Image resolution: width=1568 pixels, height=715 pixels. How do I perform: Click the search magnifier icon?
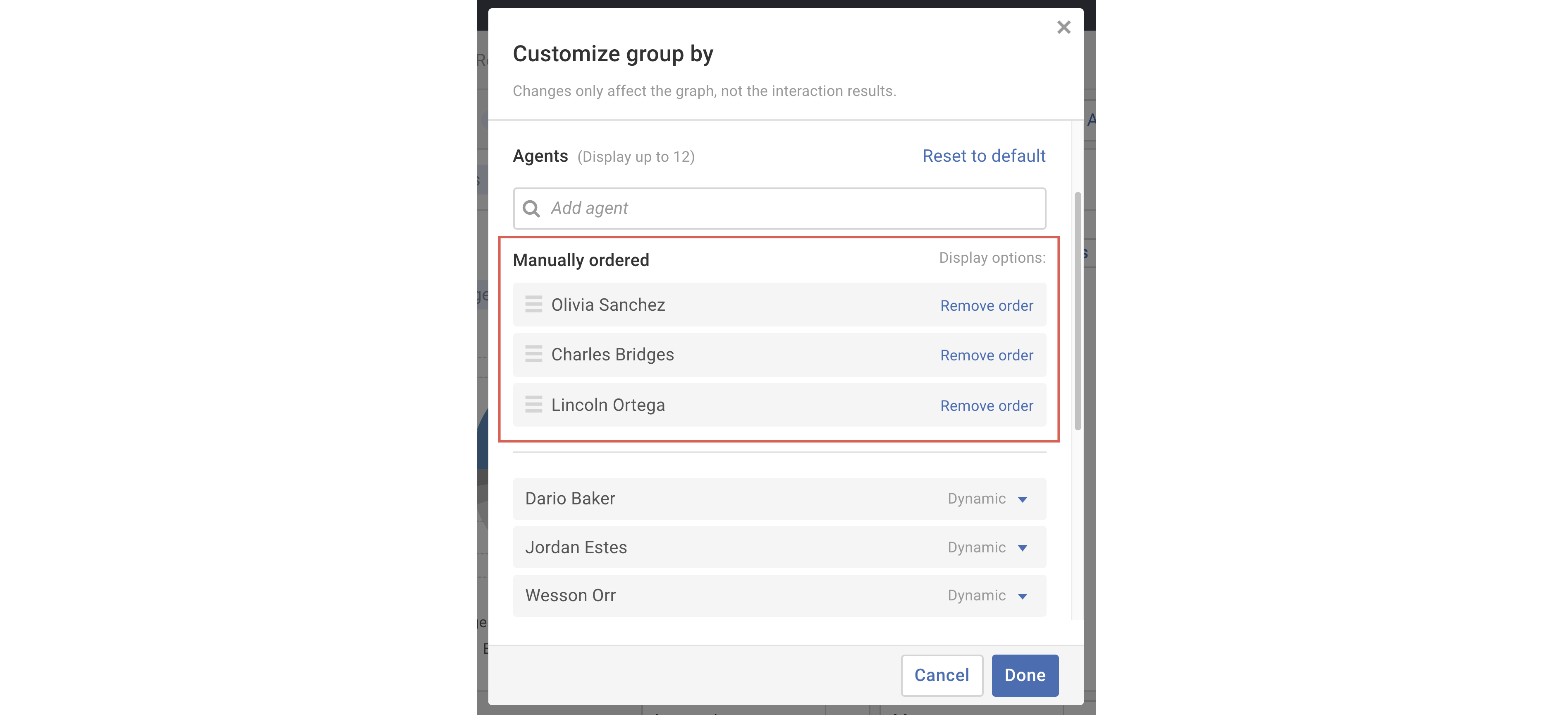coord(531,209)
